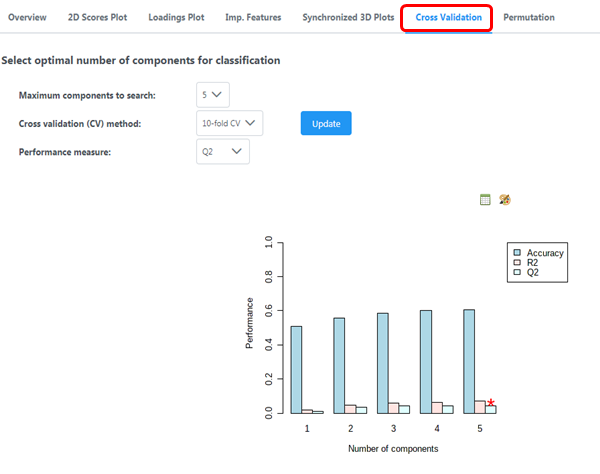
Task: Click the red star marker on plot
Action: pyautogui.click(x=491, y=402)
